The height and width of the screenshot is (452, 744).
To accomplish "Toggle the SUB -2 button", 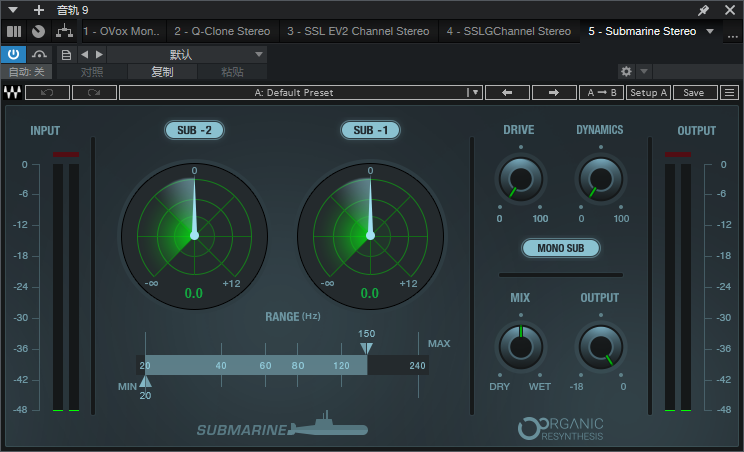I will click(x=195, y=130).
